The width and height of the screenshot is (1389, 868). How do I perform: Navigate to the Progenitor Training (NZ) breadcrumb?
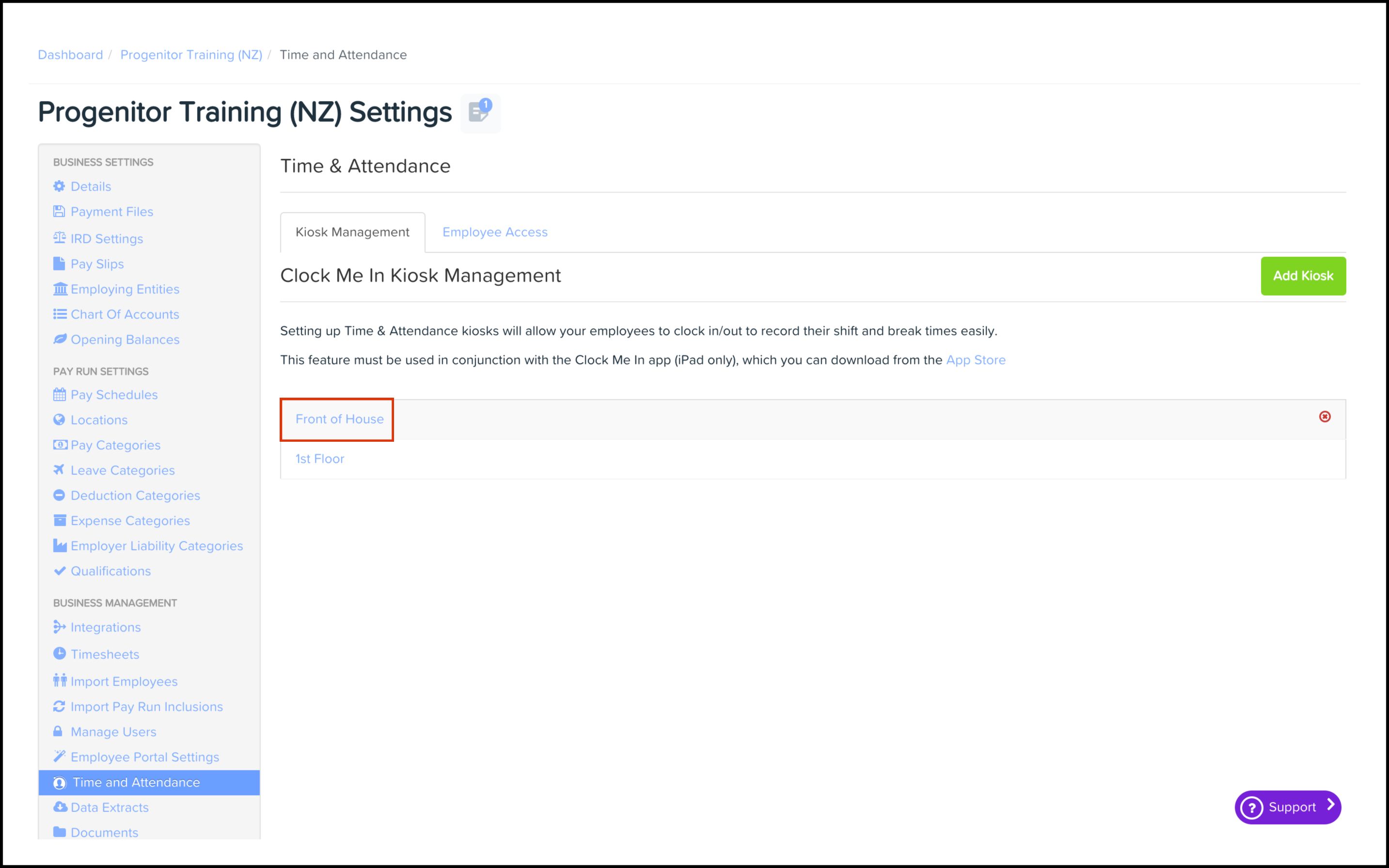pos(191,55)
